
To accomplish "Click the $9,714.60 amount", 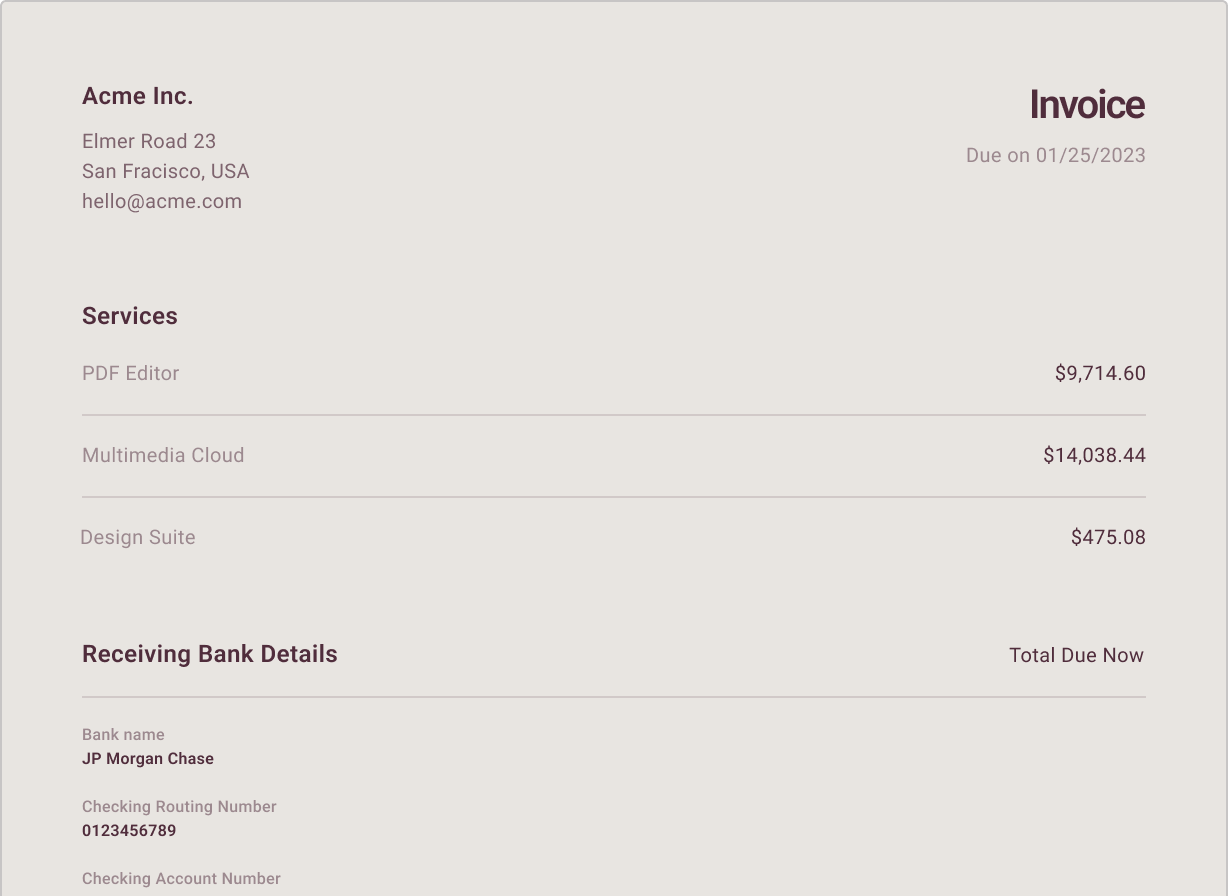I will coord(1100,373).
